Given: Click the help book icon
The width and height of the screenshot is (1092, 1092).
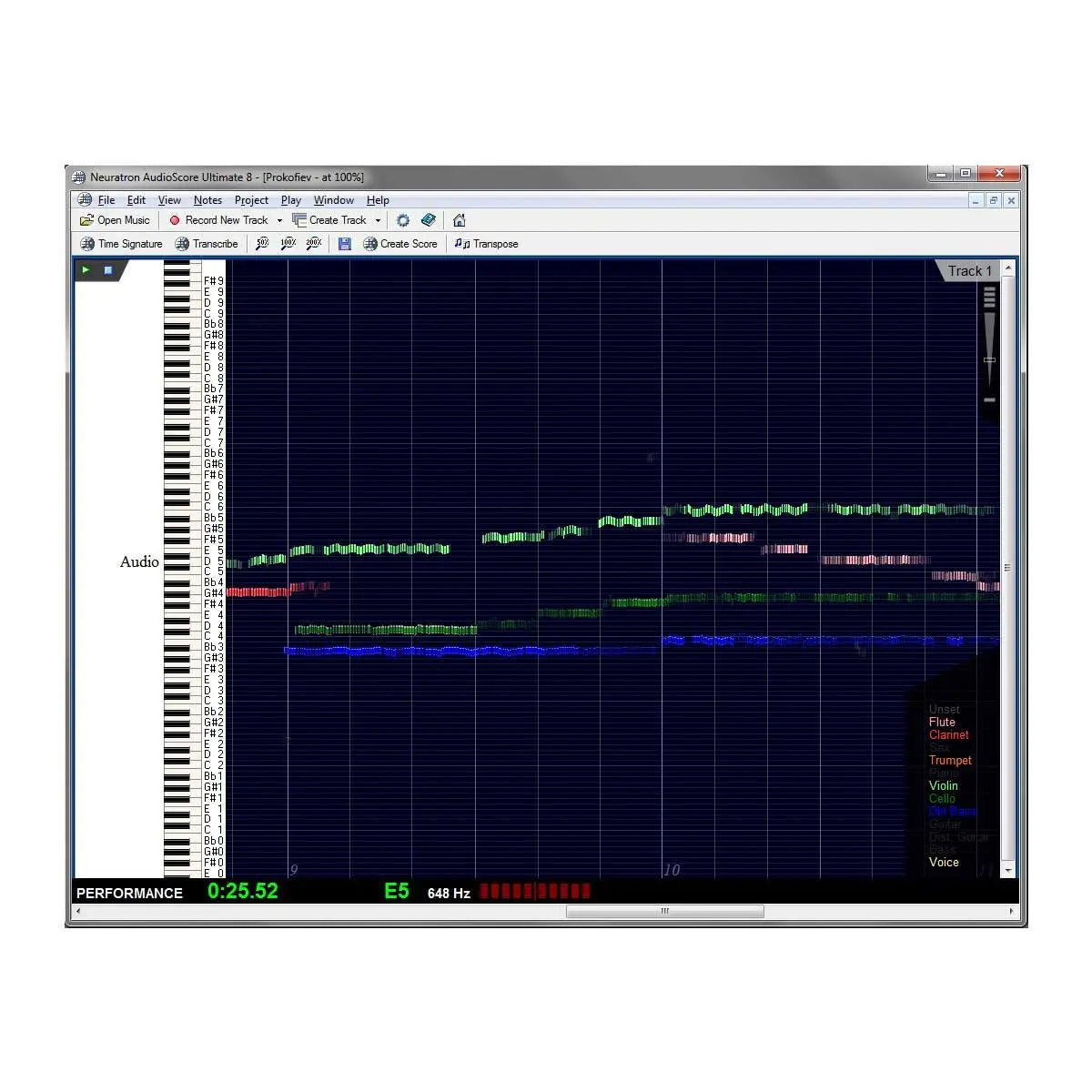Looking at the screenshot, I should (429, 219).
